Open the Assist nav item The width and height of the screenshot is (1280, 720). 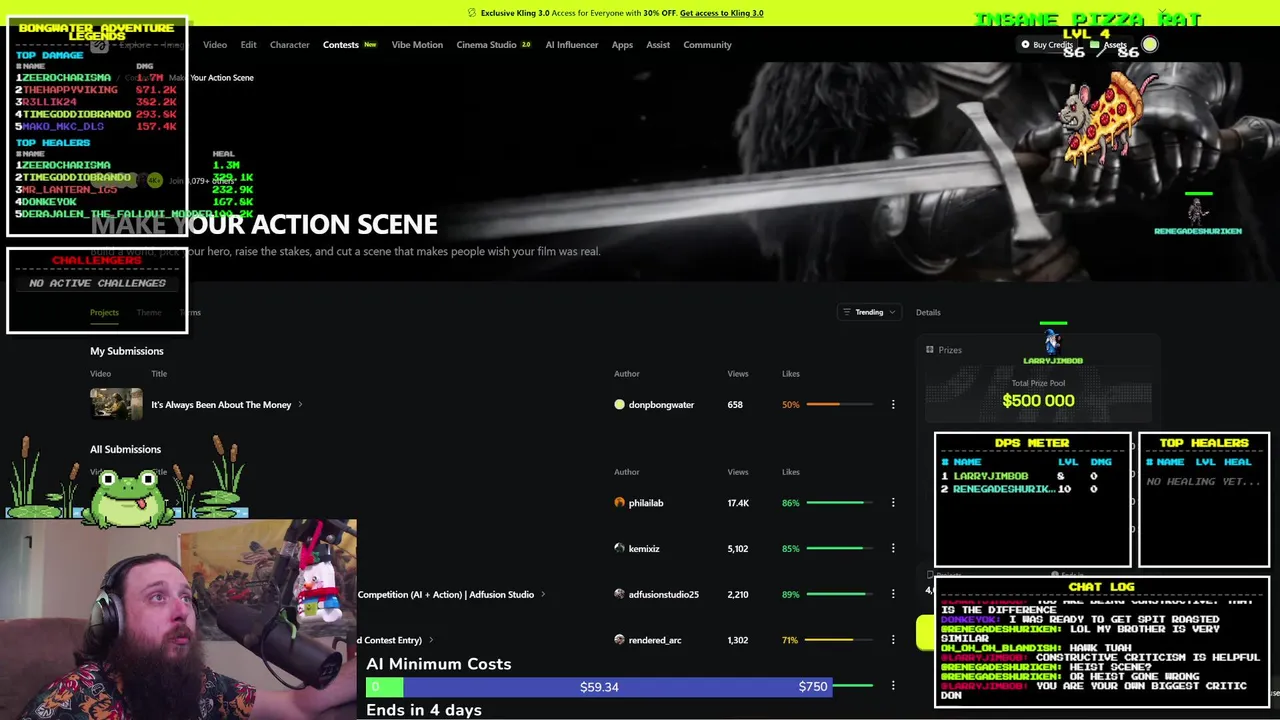click(658, 45)
